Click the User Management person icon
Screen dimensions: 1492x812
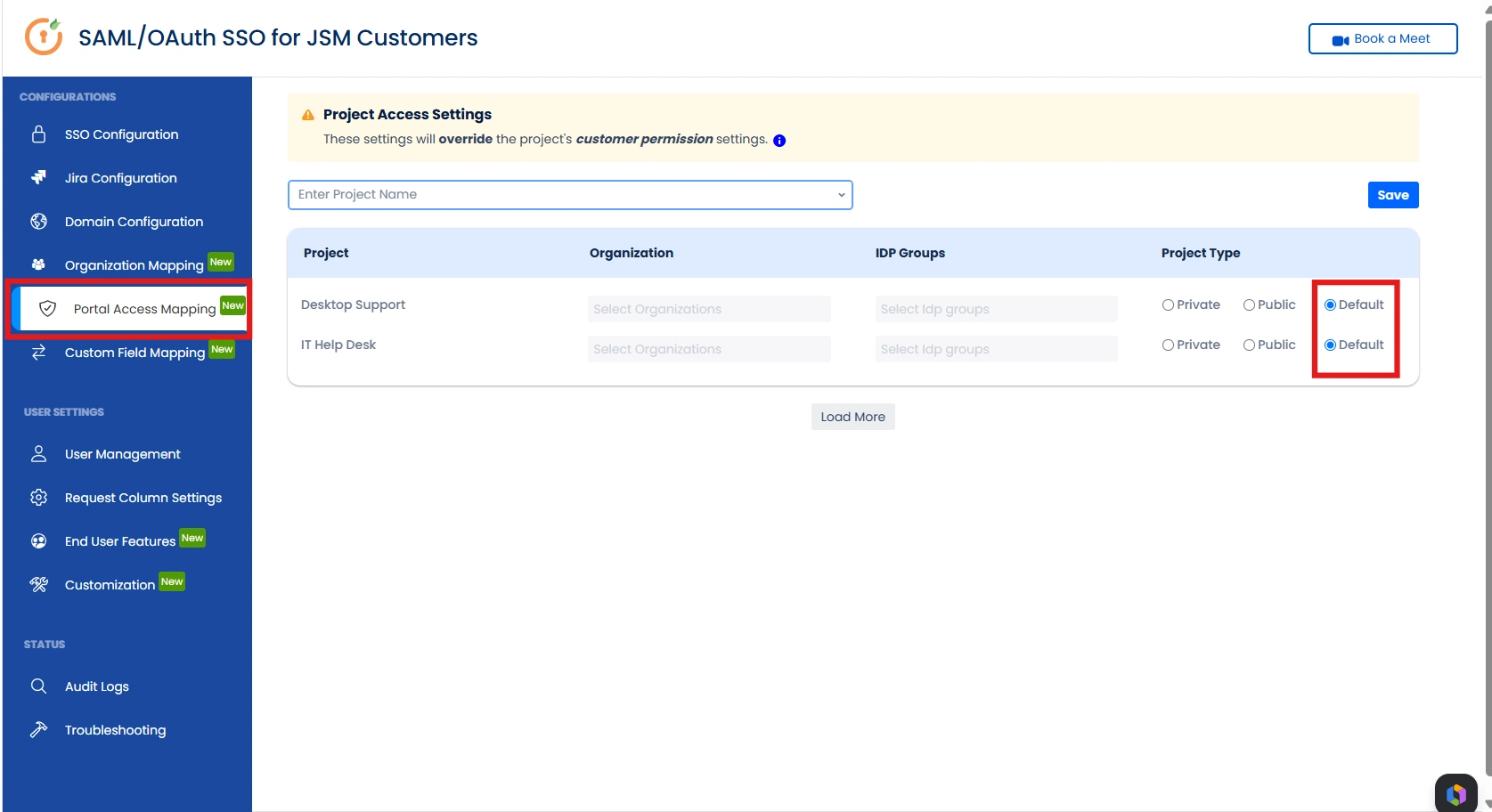pos(38,454)
